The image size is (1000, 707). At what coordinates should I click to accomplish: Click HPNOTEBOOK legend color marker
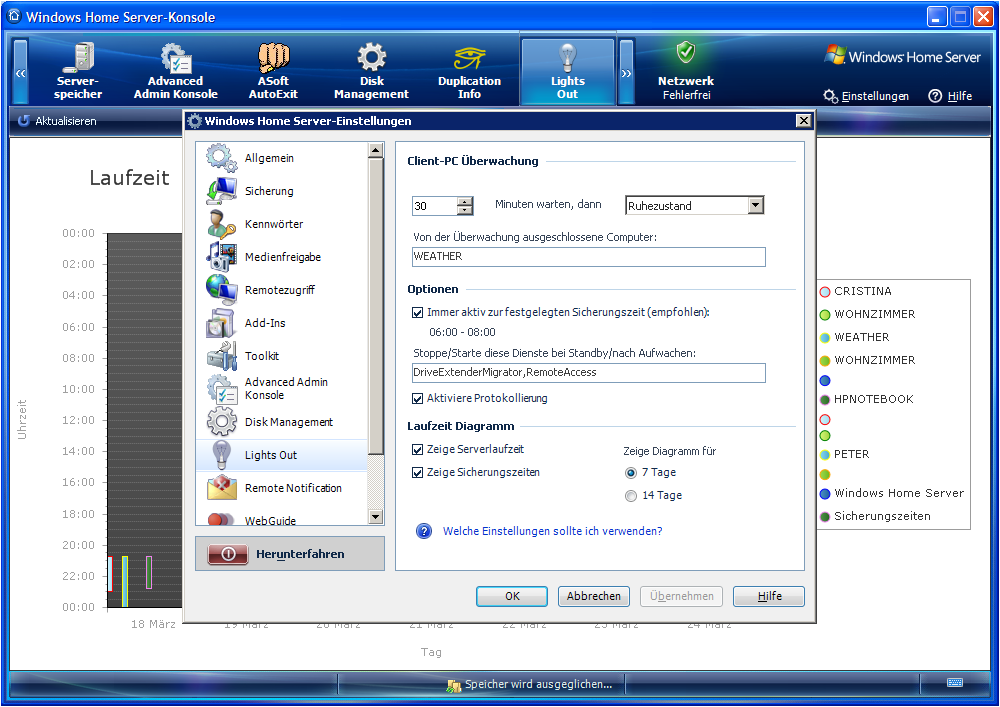click(825, 400)
